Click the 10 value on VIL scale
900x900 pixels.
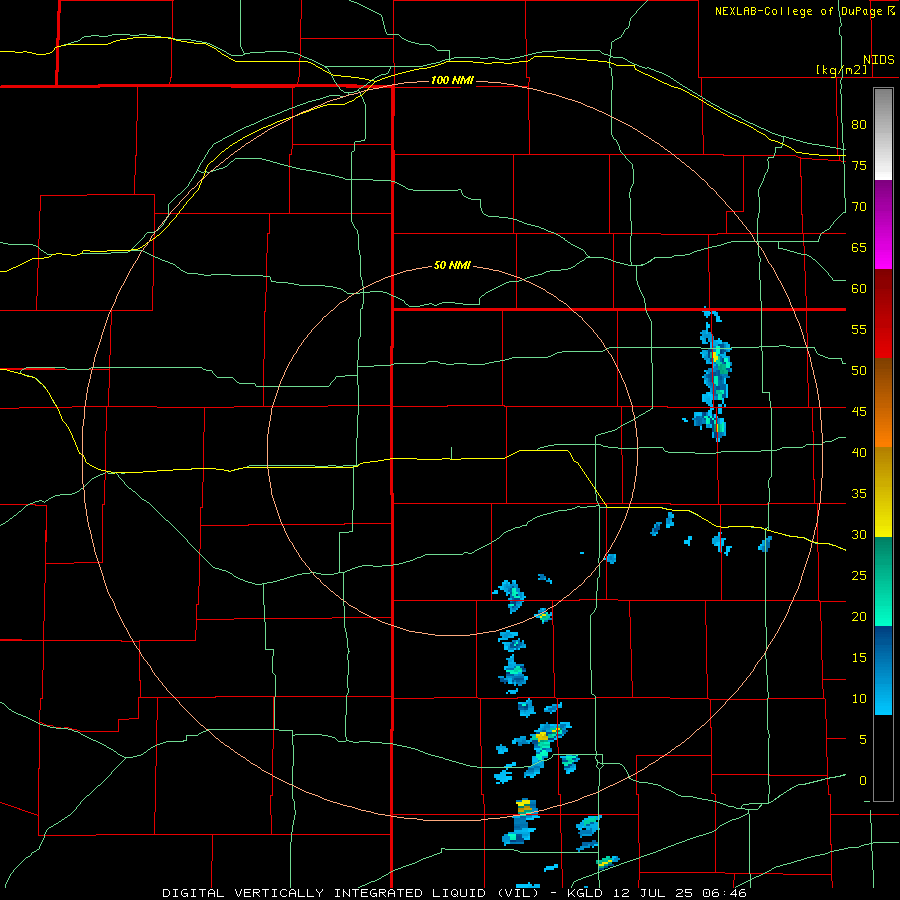pos(859,699)
